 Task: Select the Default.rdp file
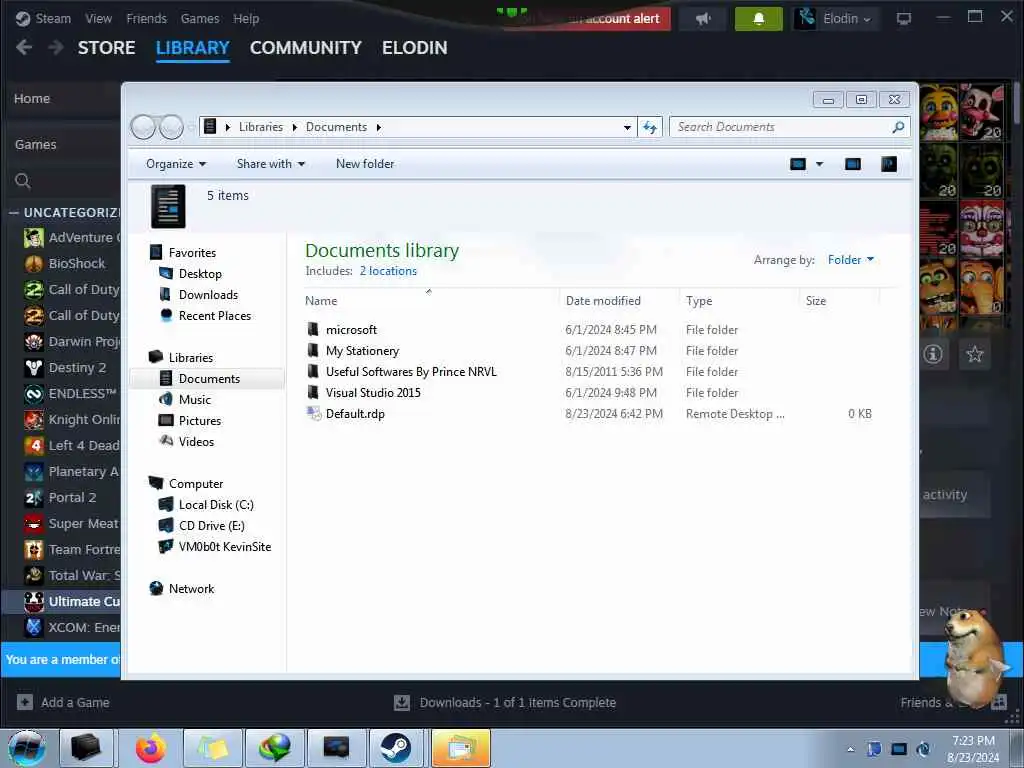(x=355, y=413)
